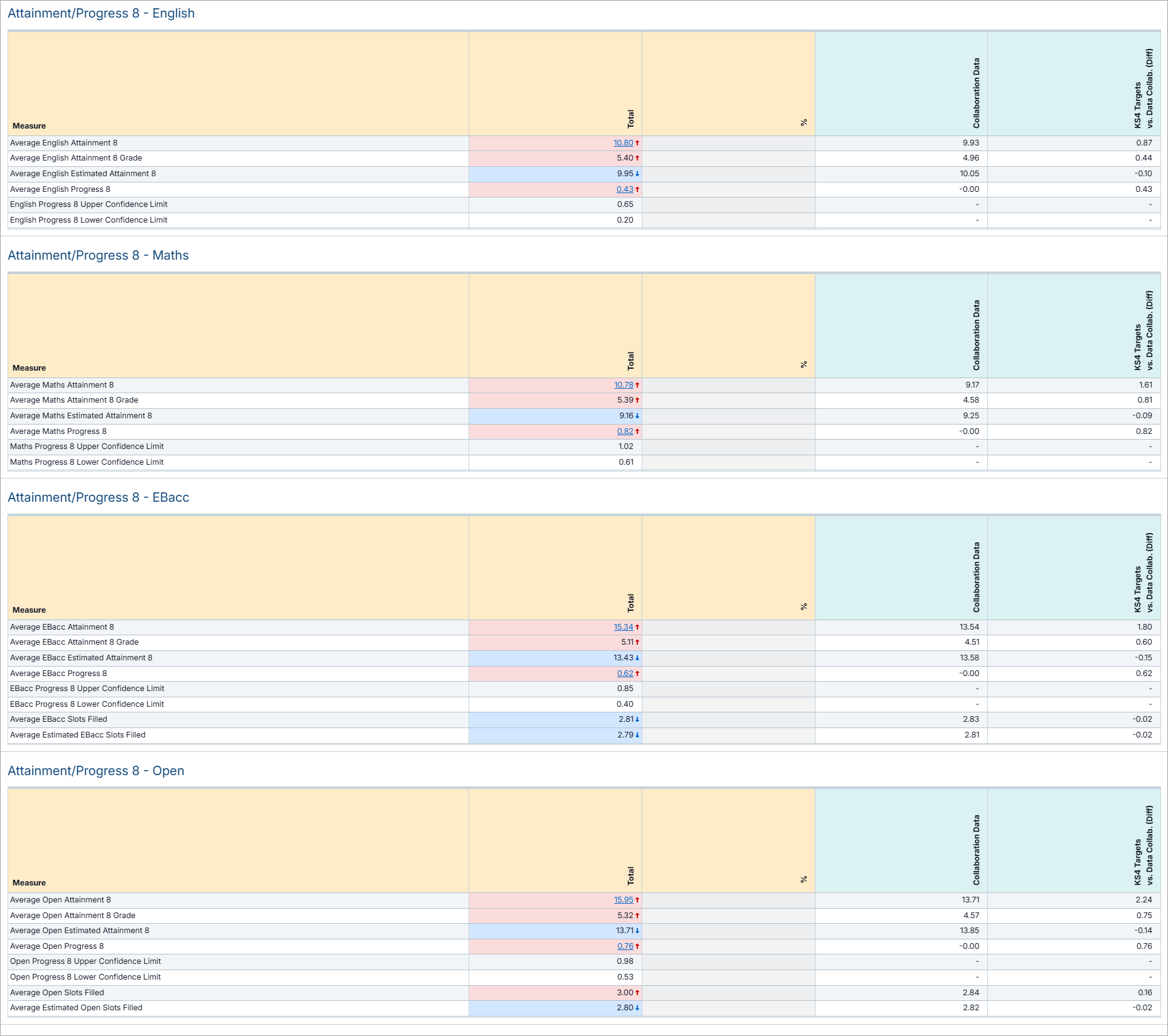The width and height of the screenshot is (1168, 1036).
Task: Open the 10.80 English Attainment 8 link
Action: pyautogui.click(x=623, y=143)
